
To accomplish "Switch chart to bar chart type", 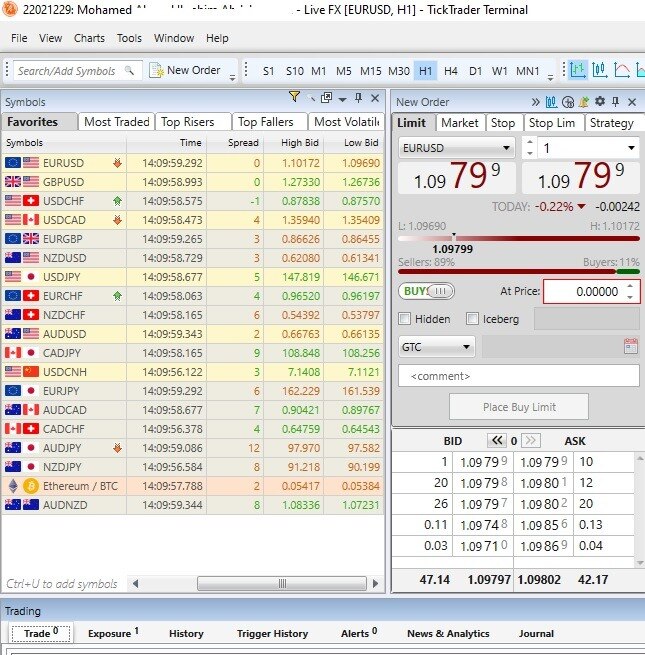I will (578, 70).
